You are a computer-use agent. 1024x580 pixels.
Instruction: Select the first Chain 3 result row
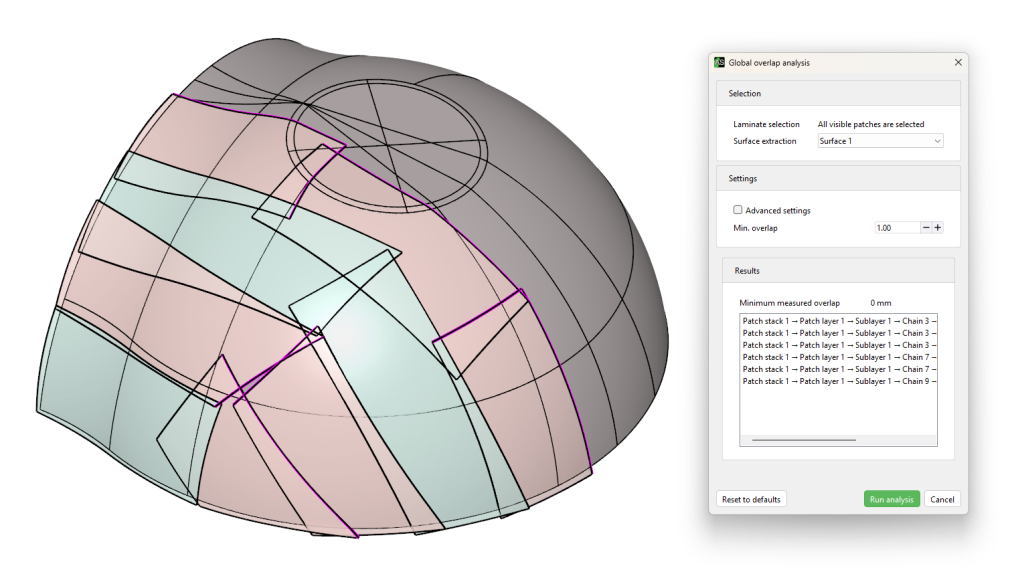[x=838, y=321]
